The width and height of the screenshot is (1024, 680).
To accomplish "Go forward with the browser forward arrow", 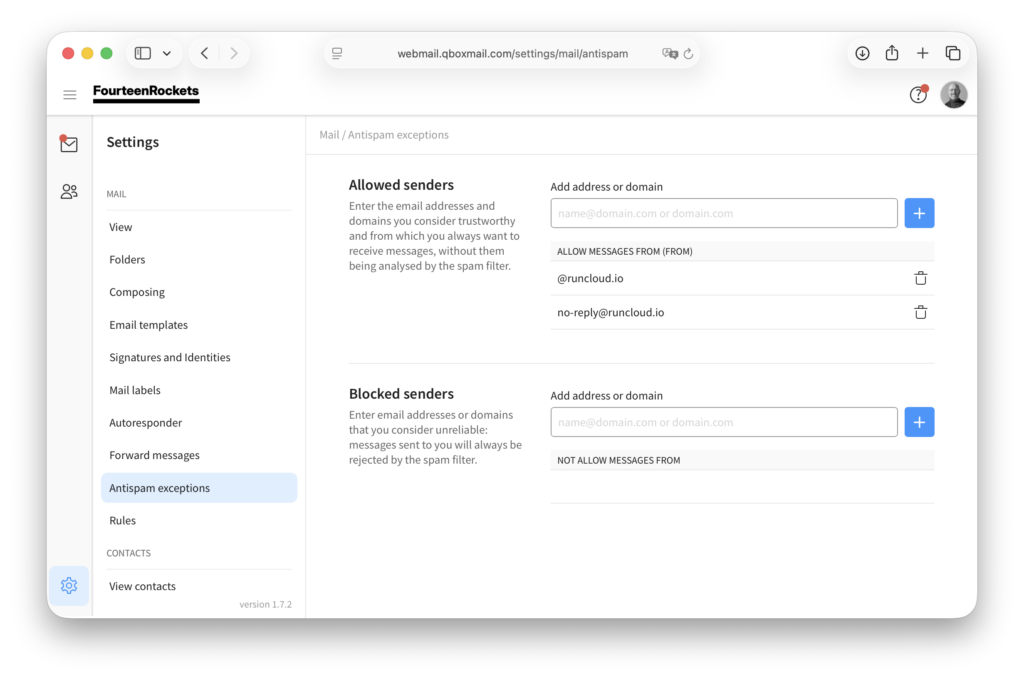I will (x=234, y=54).
